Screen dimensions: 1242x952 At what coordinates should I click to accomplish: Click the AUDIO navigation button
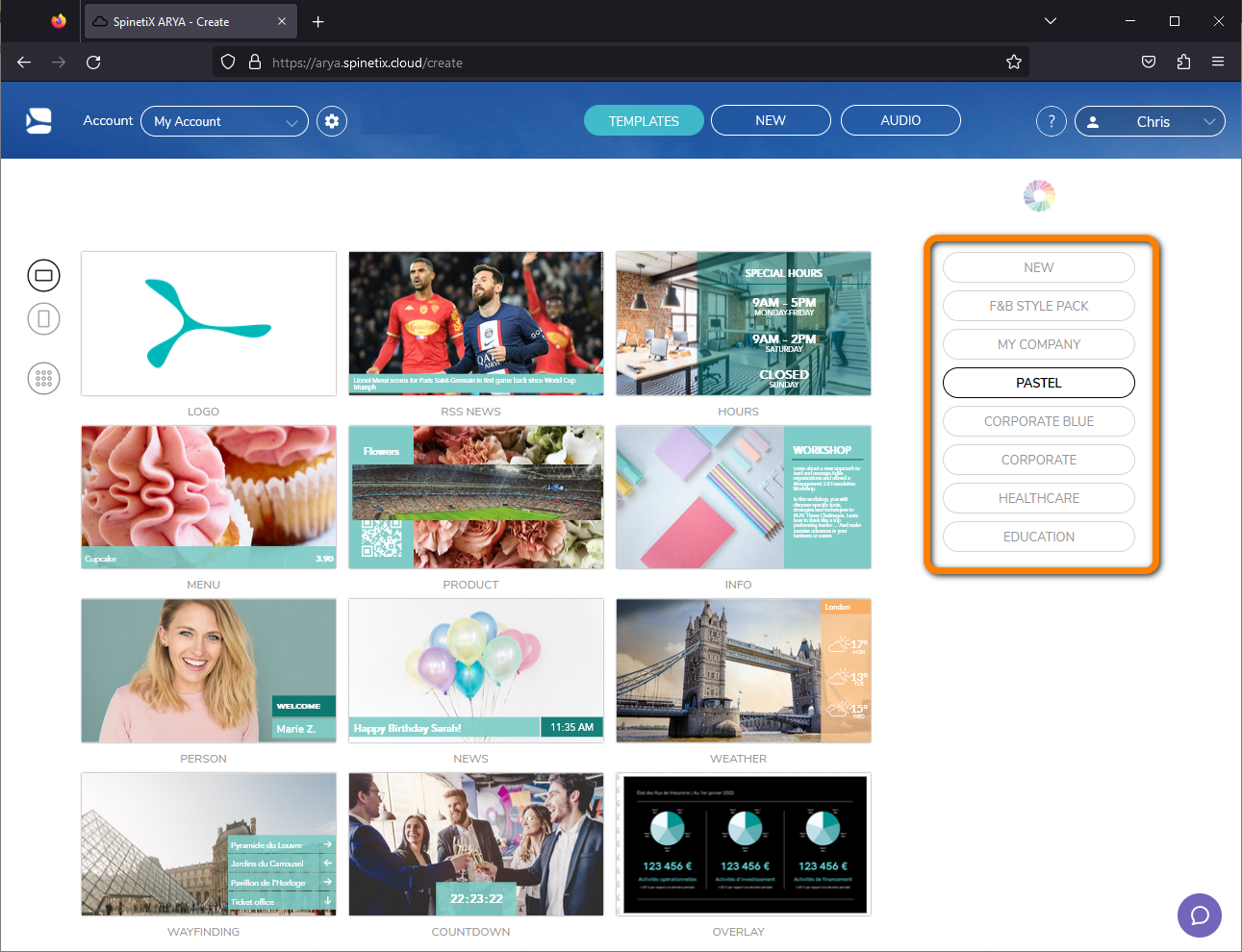[900, 120]
